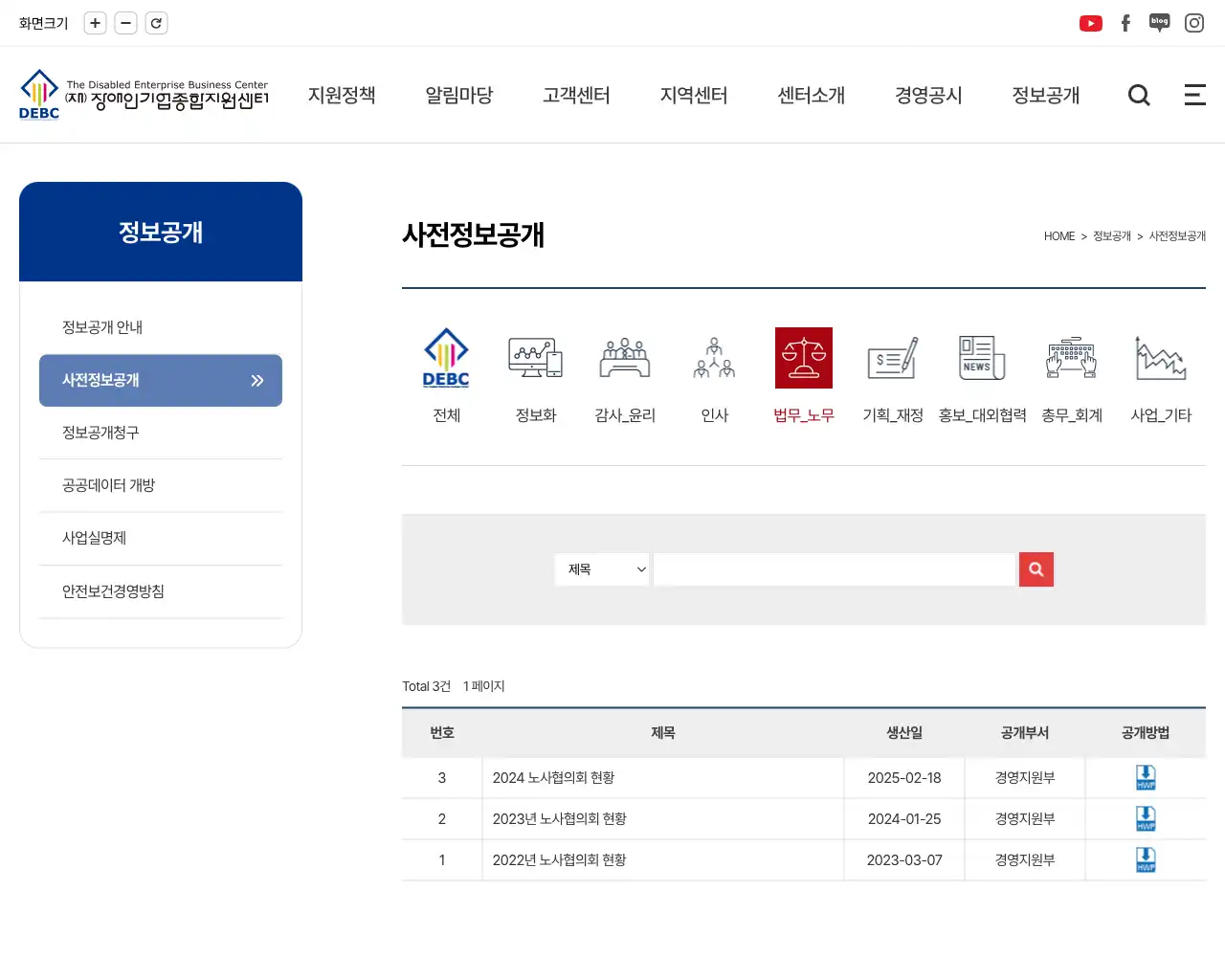This screenshot has height=980, width=1225.
Task: Click the DEBC center logo
Action: pyautogui.click(x=144, y=95)
